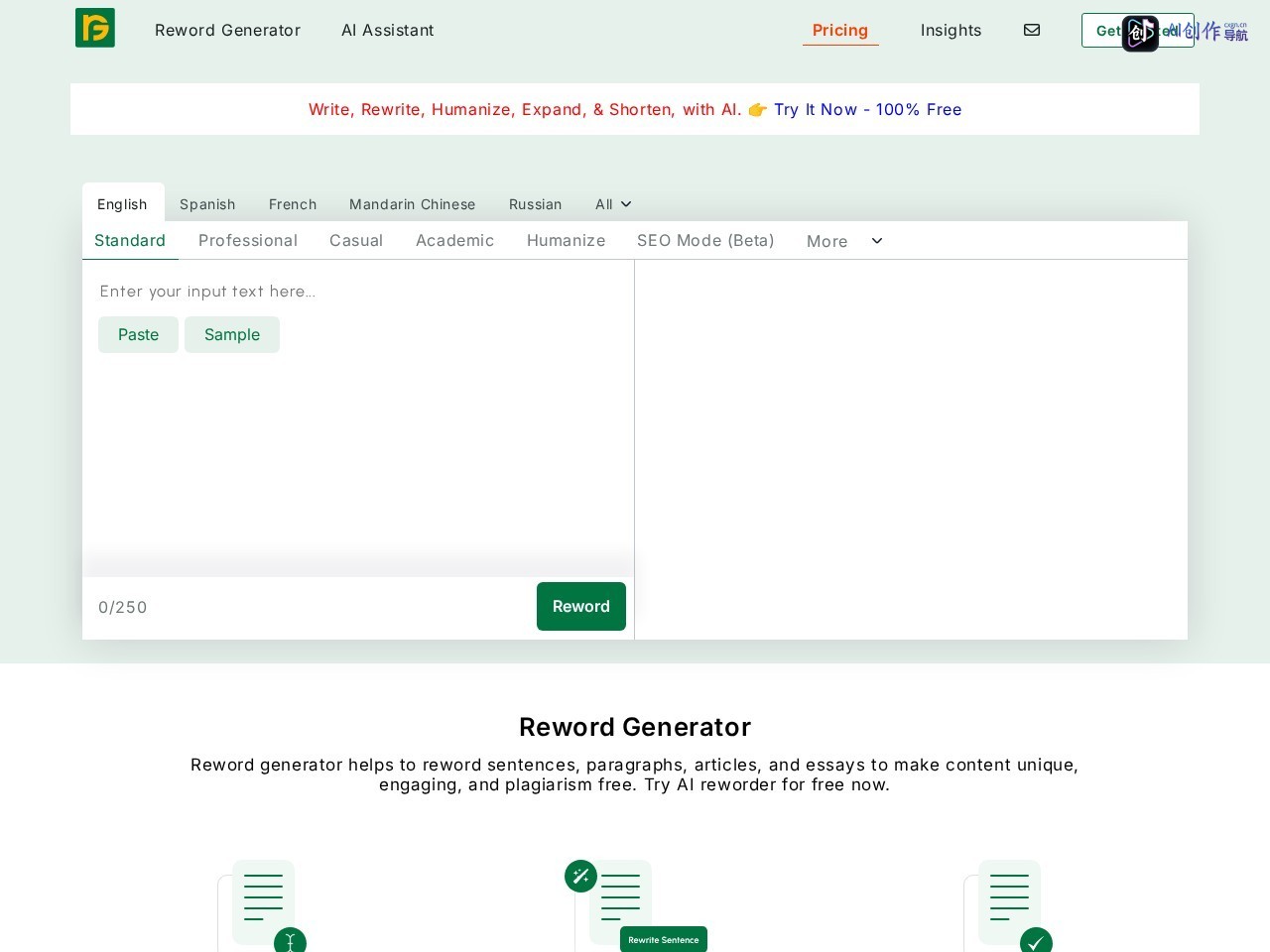Click the Write, Rewrite, Humanize banner text
1270x952 pixels.
click(x=525, y=109)
